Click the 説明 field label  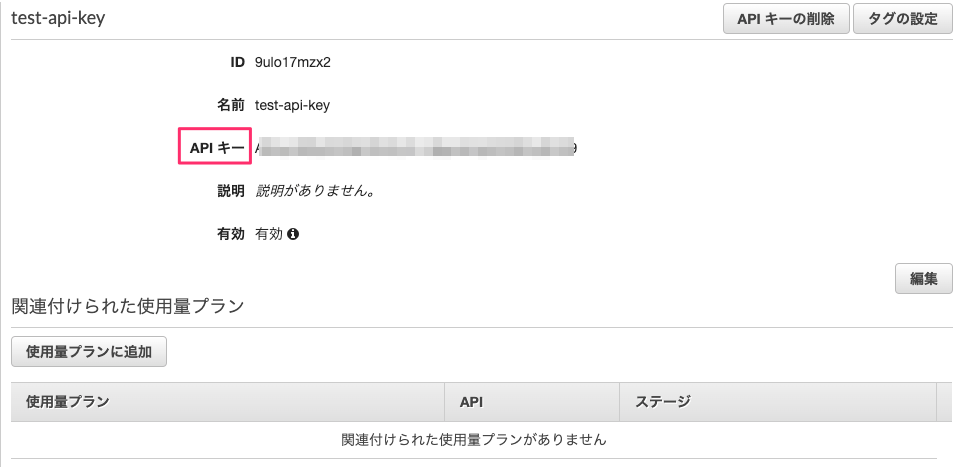coord(231,191)
